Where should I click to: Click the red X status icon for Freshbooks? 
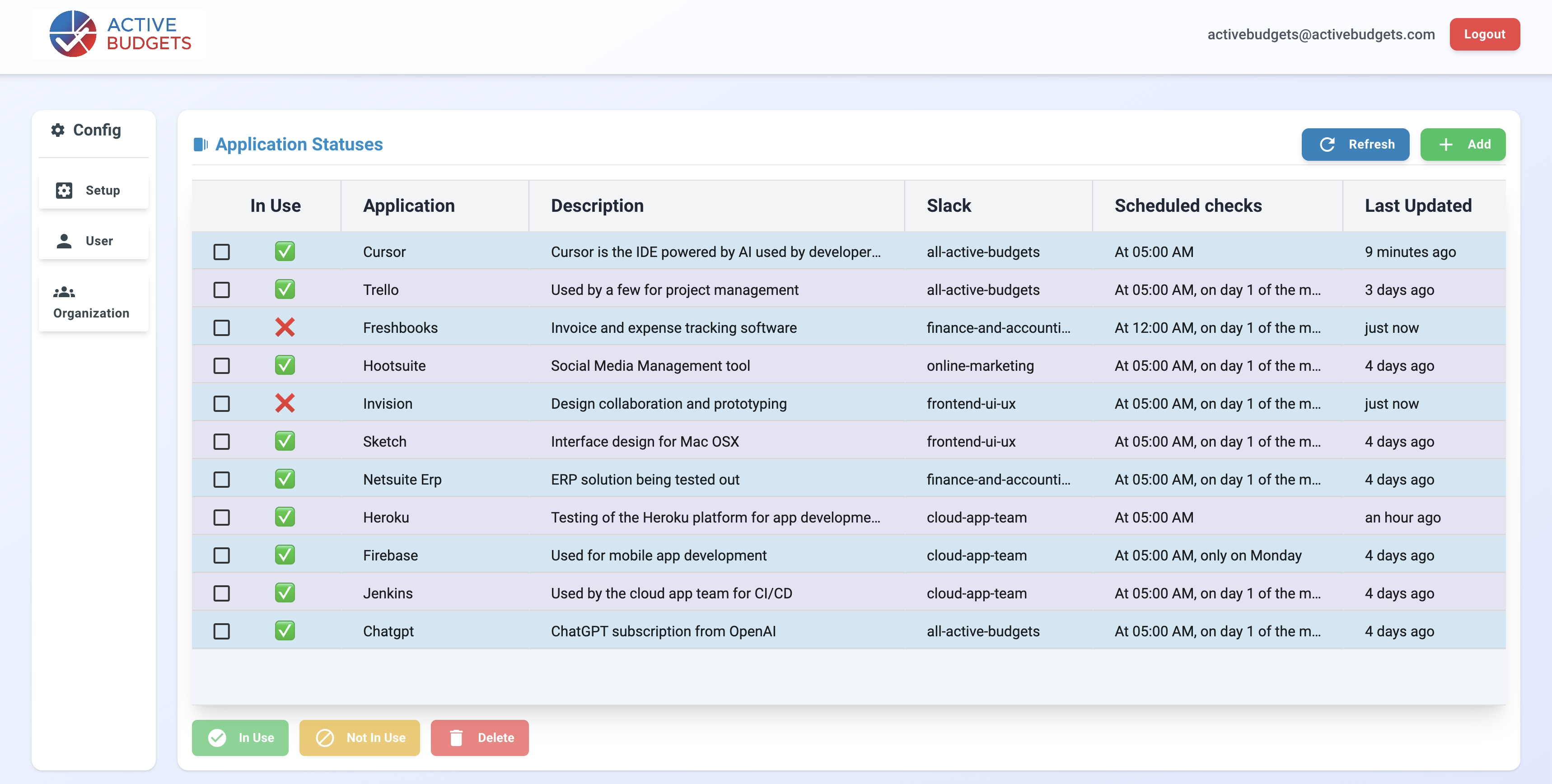(285, 327)
